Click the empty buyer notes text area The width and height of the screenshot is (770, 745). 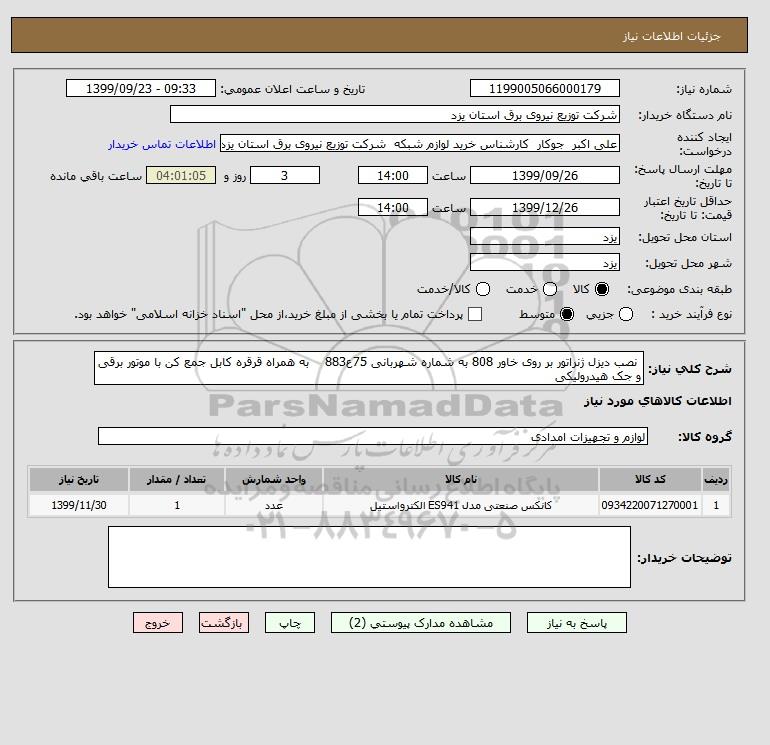pos(369,557)
